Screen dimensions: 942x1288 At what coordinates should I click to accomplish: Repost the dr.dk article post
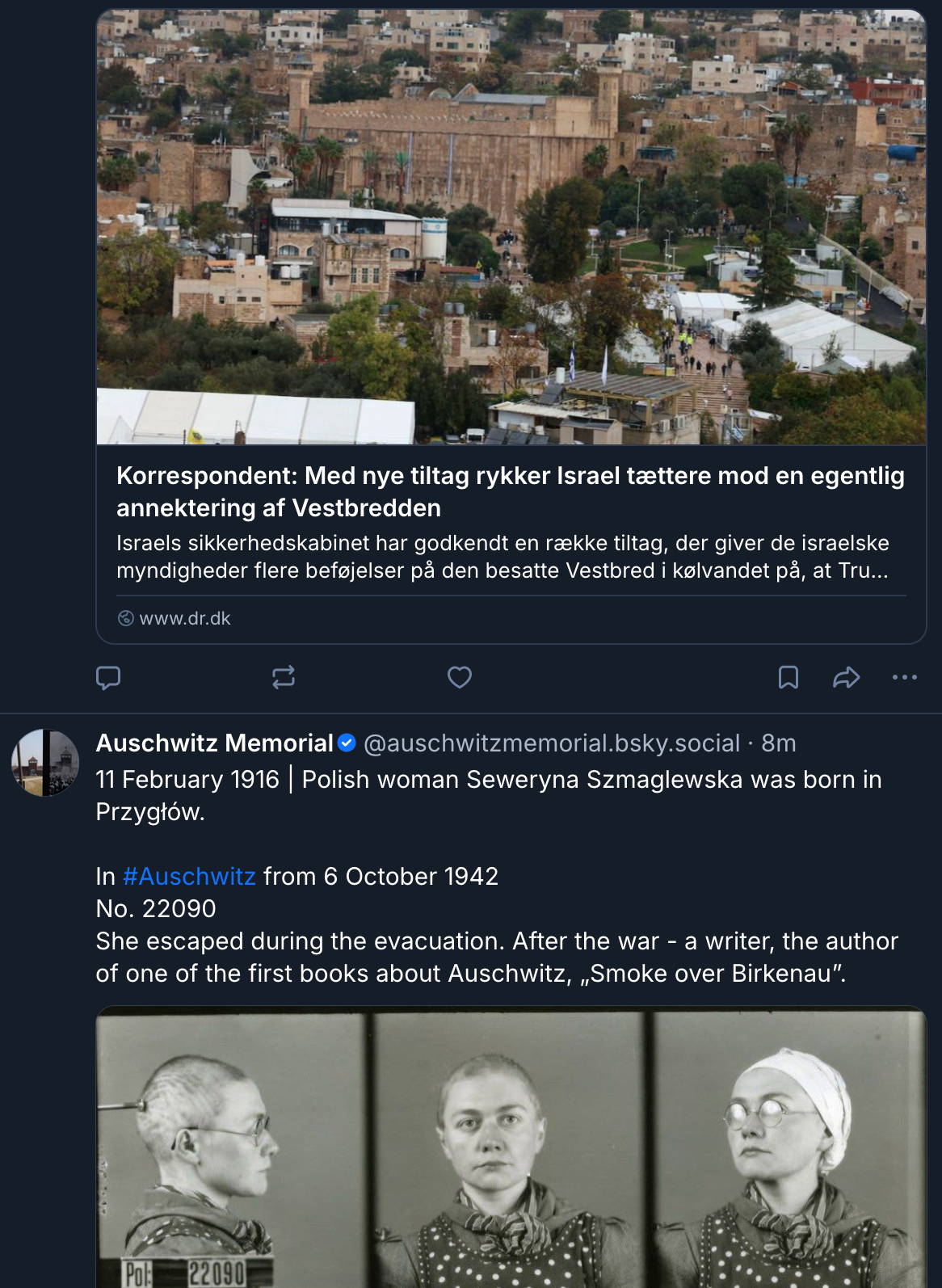[x=284, y=677]
